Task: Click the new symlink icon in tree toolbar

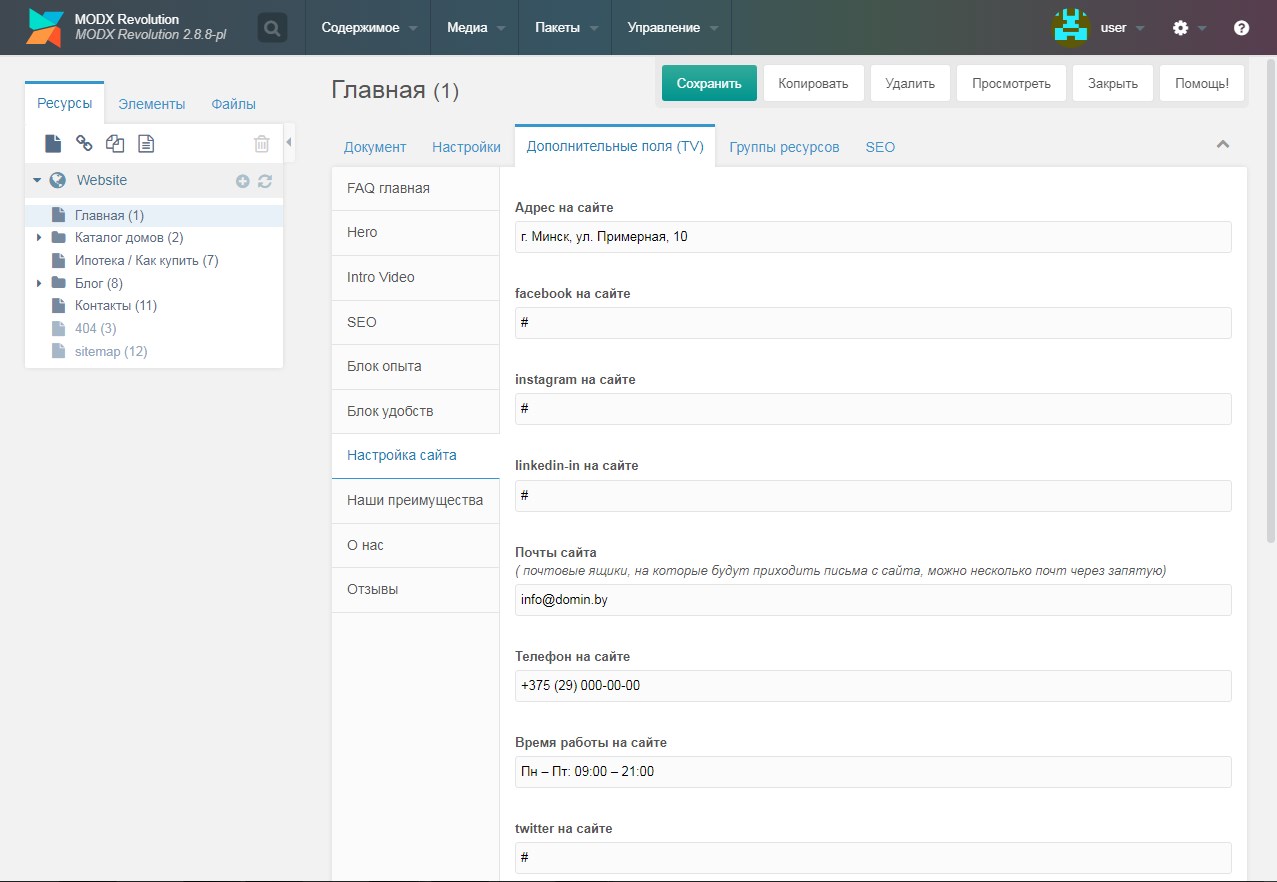Action: [115, 144]
